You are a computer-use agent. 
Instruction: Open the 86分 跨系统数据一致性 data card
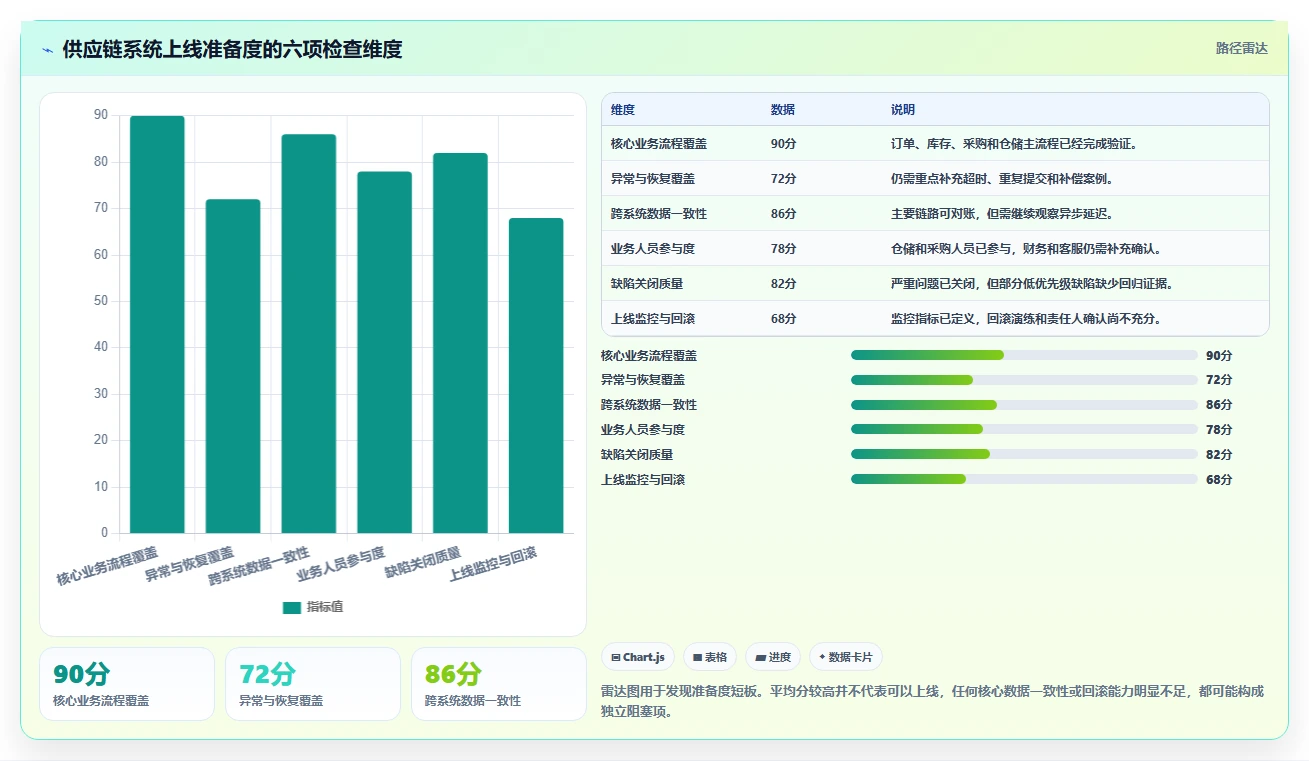[x=499, y=684]
